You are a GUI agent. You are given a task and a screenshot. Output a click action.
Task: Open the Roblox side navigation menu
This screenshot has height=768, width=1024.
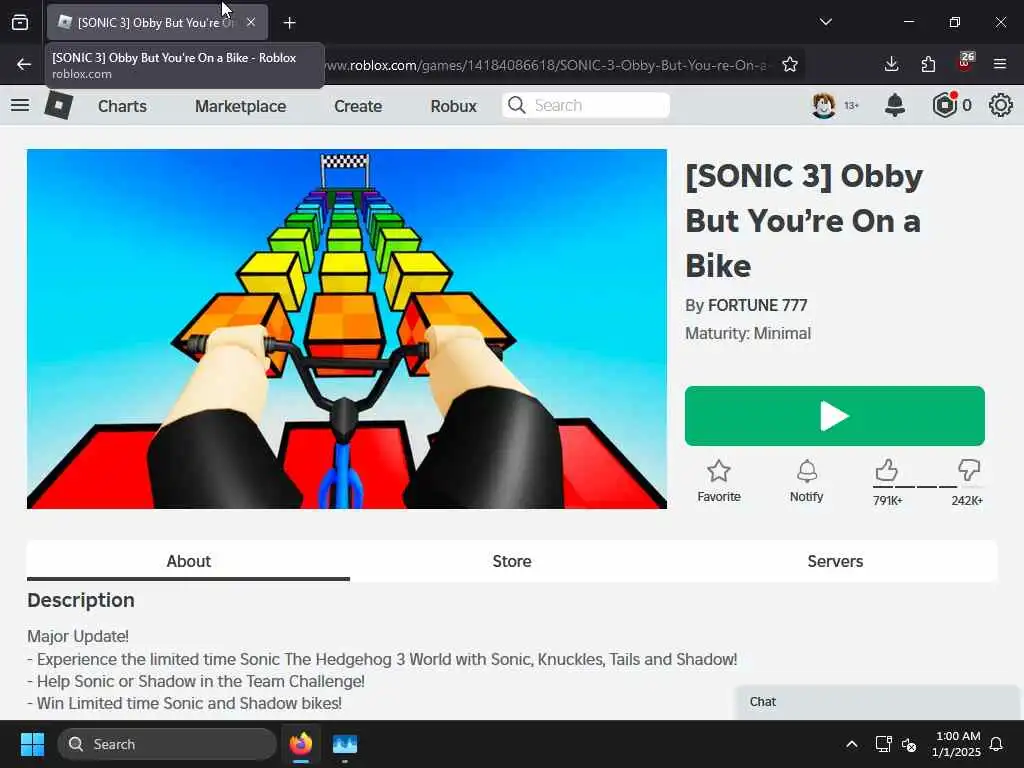20,104
